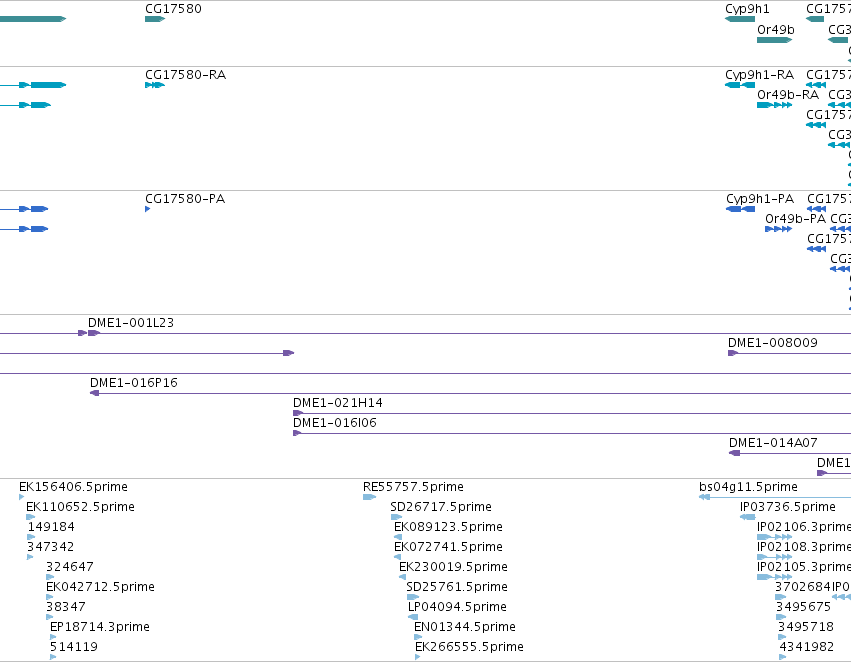Viewport: 851px width, 662px height.
Task: Click the EK042712.5prime label
Action: click(100, 587)
